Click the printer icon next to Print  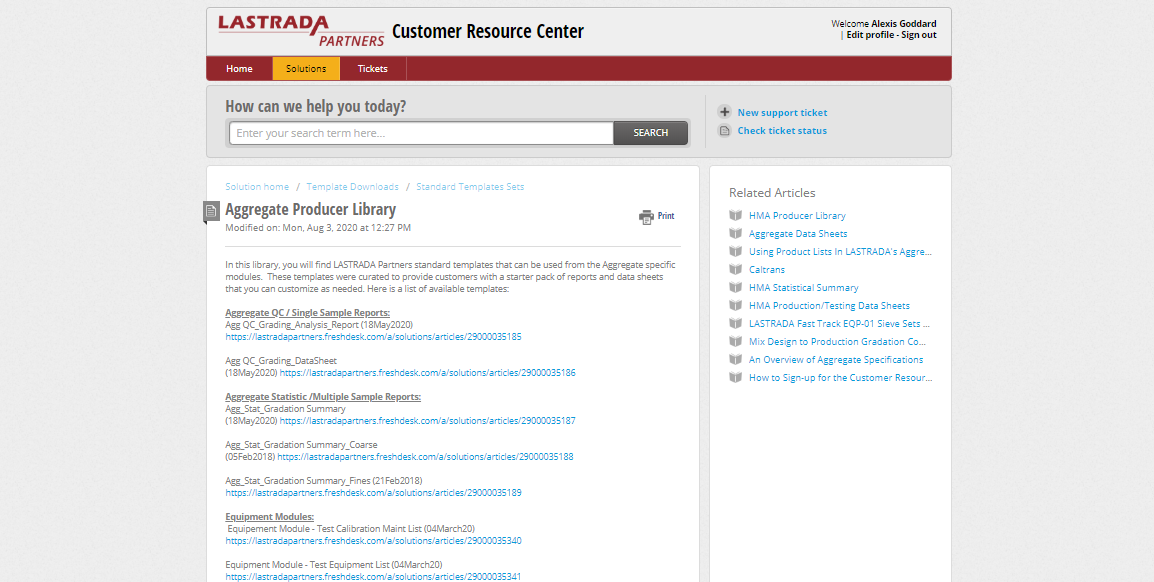pos(646,216)
